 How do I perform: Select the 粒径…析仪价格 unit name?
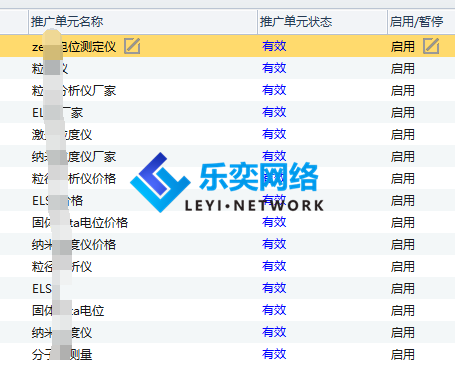(74, 178)
